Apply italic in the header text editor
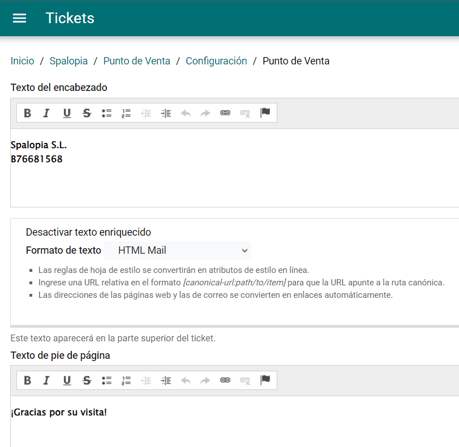Screen dimensions: 459x447 [x=46, y=113]
